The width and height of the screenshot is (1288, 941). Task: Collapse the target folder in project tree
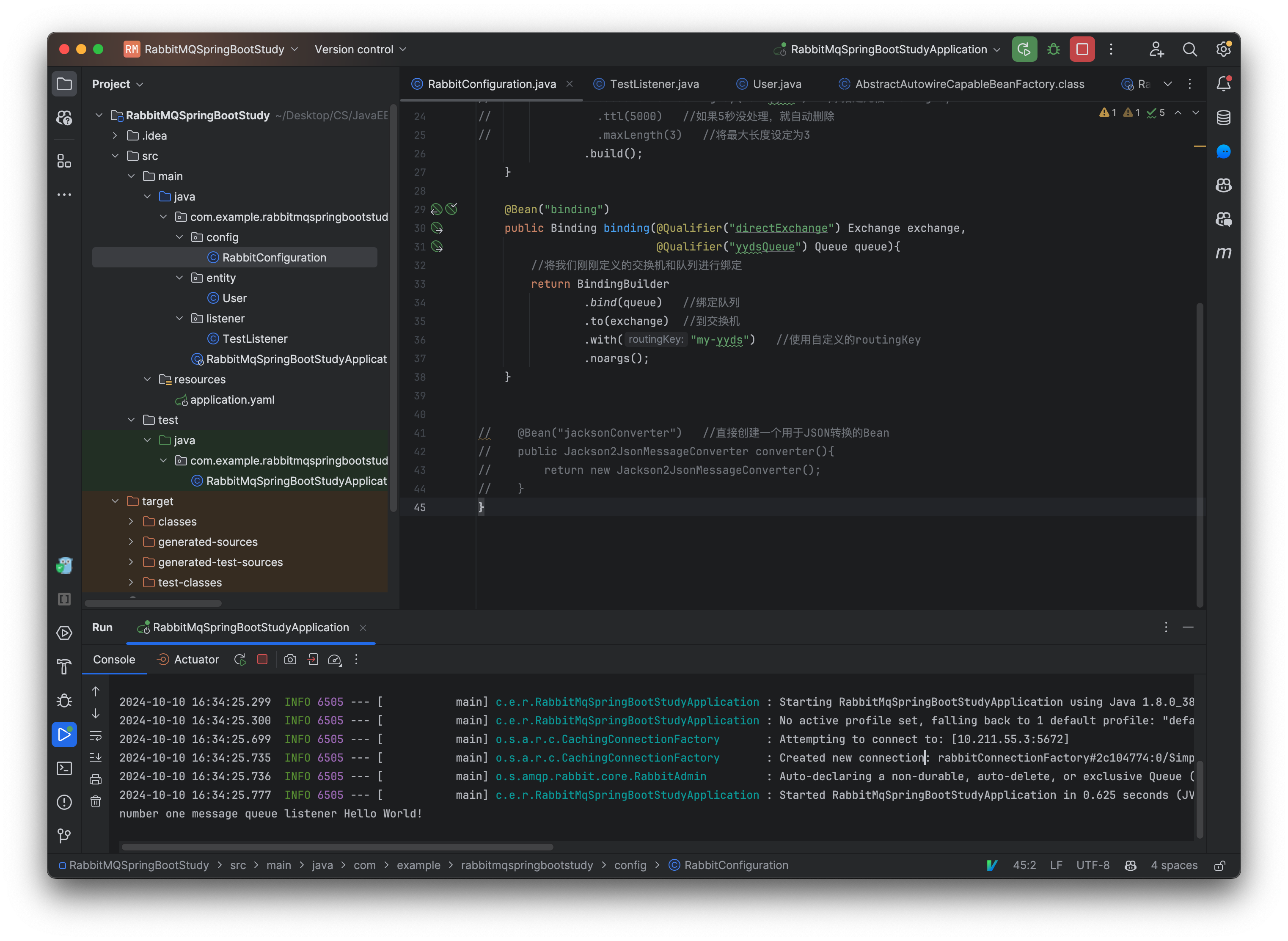coord(115,501)
